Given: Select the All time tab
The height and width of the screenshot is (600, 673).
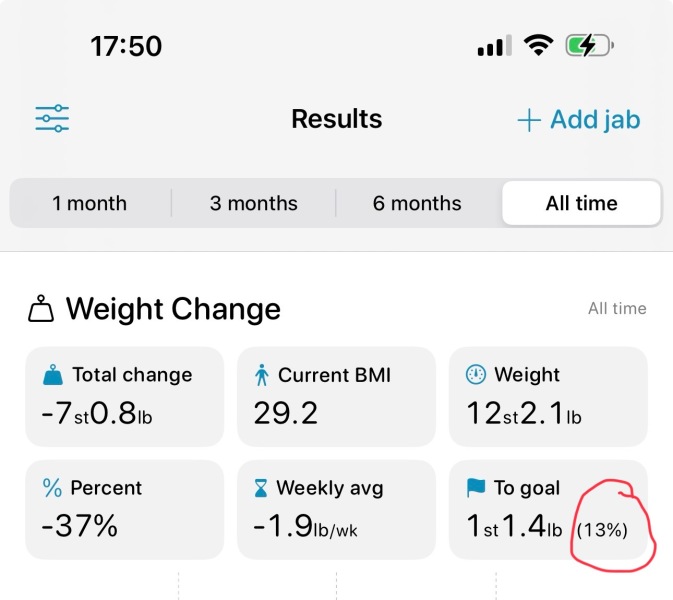Looking at the screenshot, I should (581, 203).
